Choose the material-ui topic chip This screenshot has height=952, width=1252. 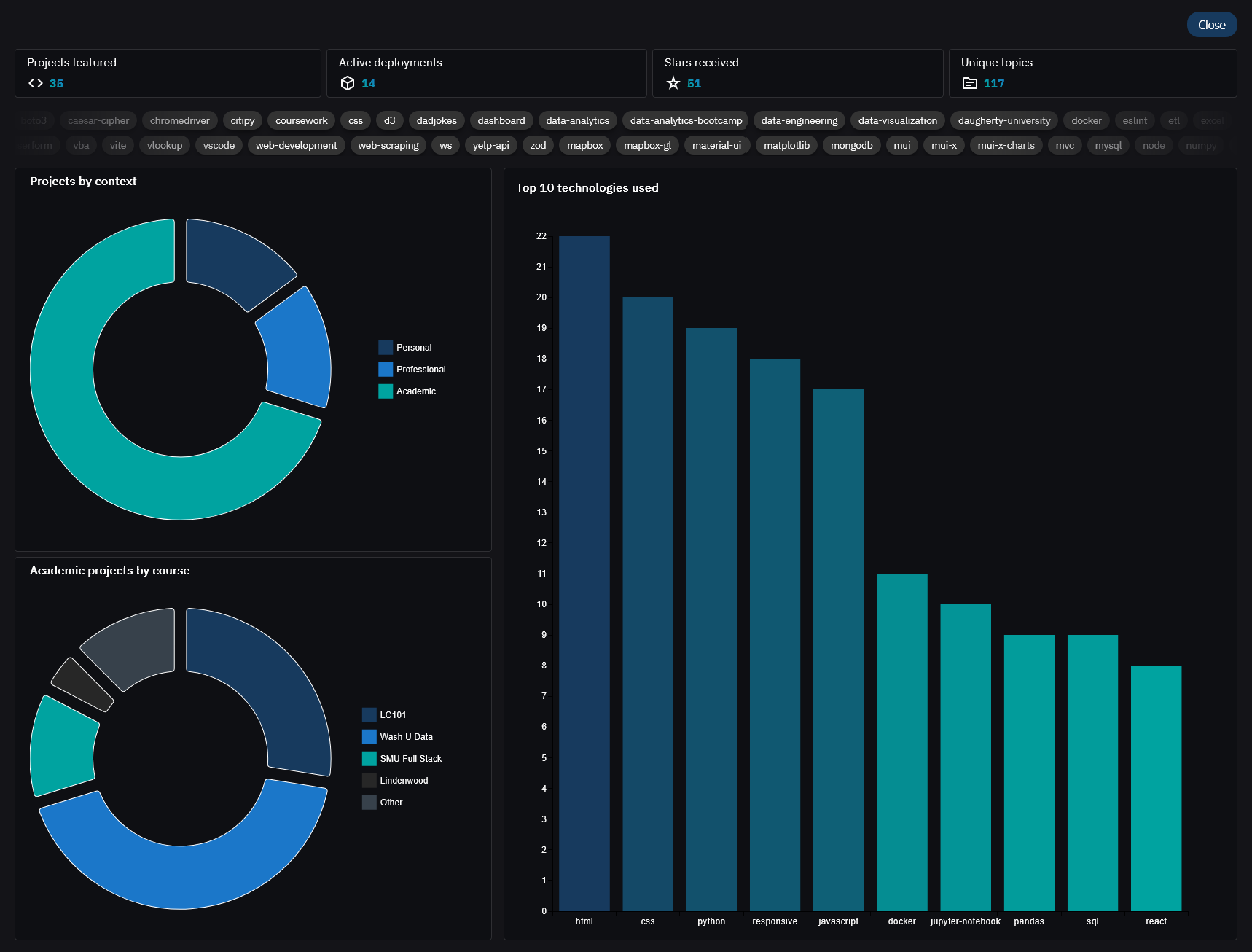[x=716, y=145]
